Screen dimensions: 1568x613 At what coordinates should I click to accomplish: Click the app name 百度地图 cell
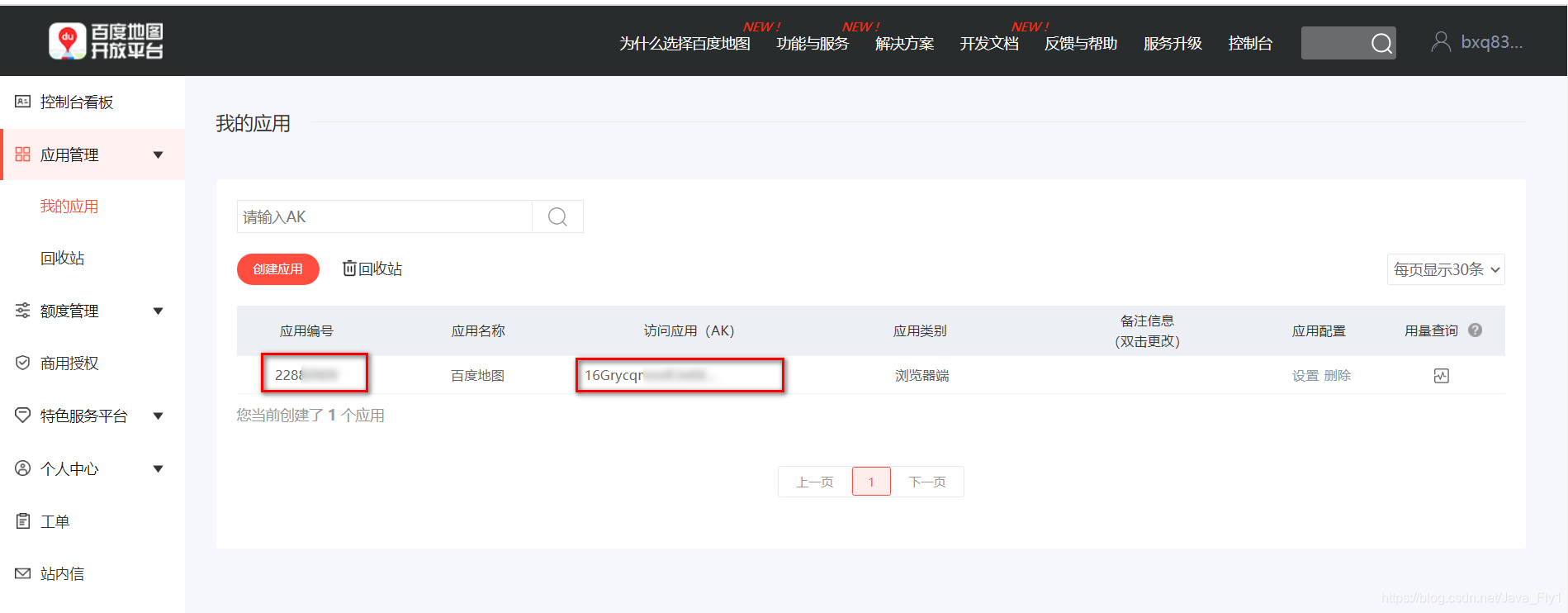477,376
